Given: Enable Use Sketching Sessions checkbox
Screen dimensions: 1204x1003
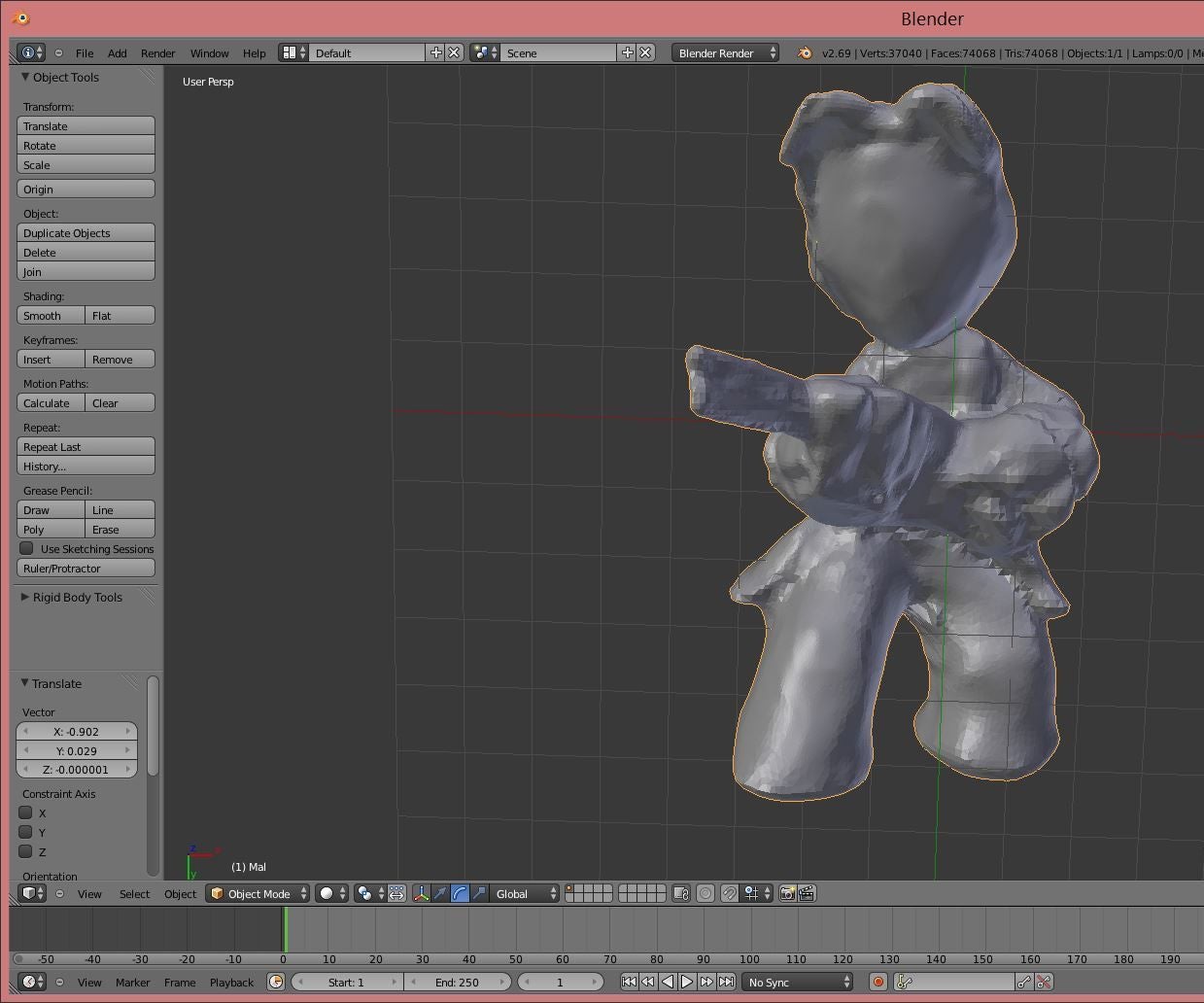Looking at the screenshot, I should (x=27, y=548).
